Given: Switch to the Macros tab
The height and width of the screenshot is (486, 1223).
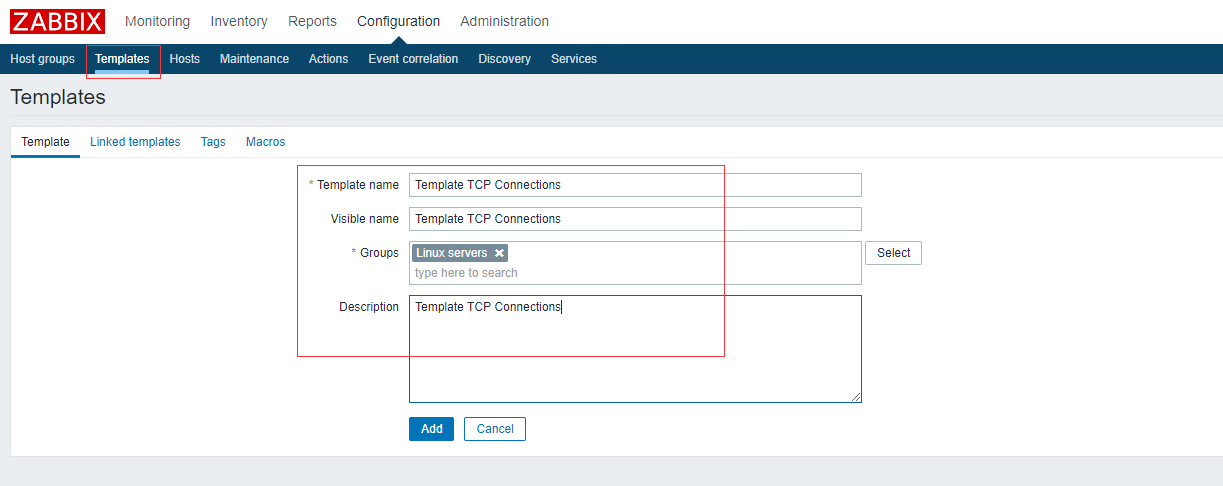Looking at the screenshot, I should click(265, 142).
